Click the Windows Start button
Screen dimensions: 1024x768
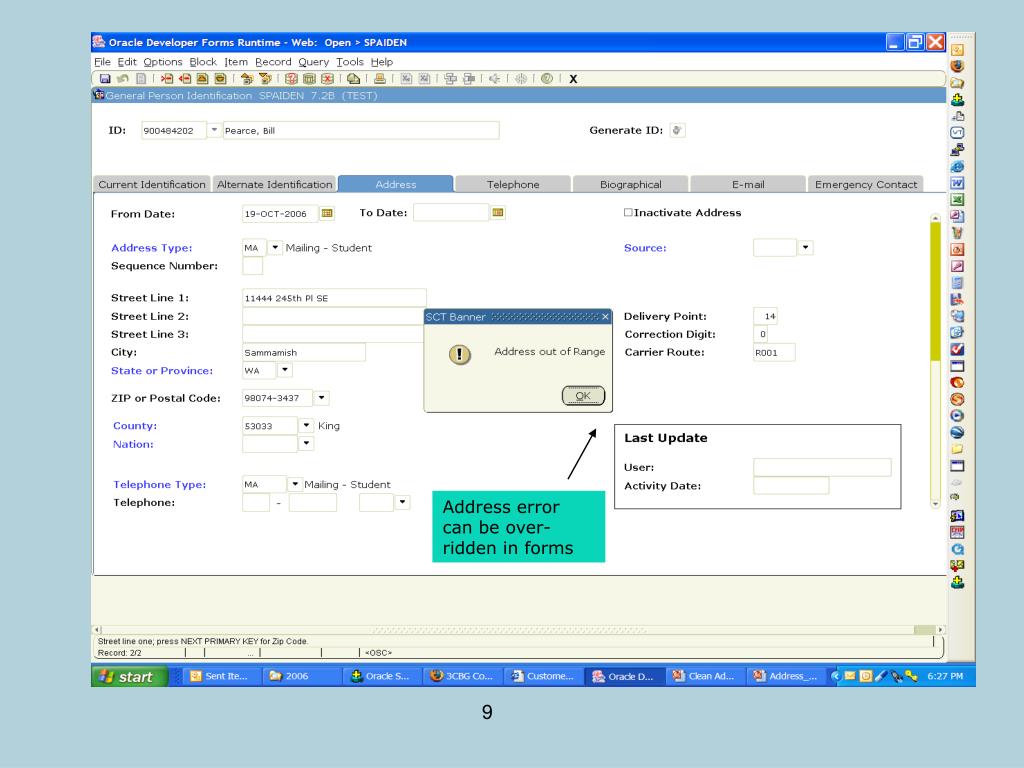point(130,677)
